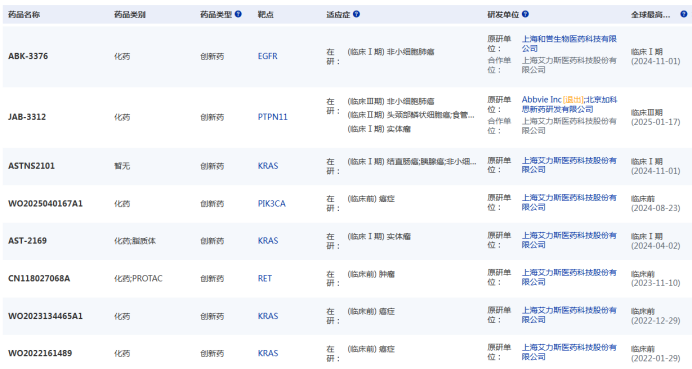
Task: Click help icon next to 研发单位 header
Action: click(x=525, y=14)
